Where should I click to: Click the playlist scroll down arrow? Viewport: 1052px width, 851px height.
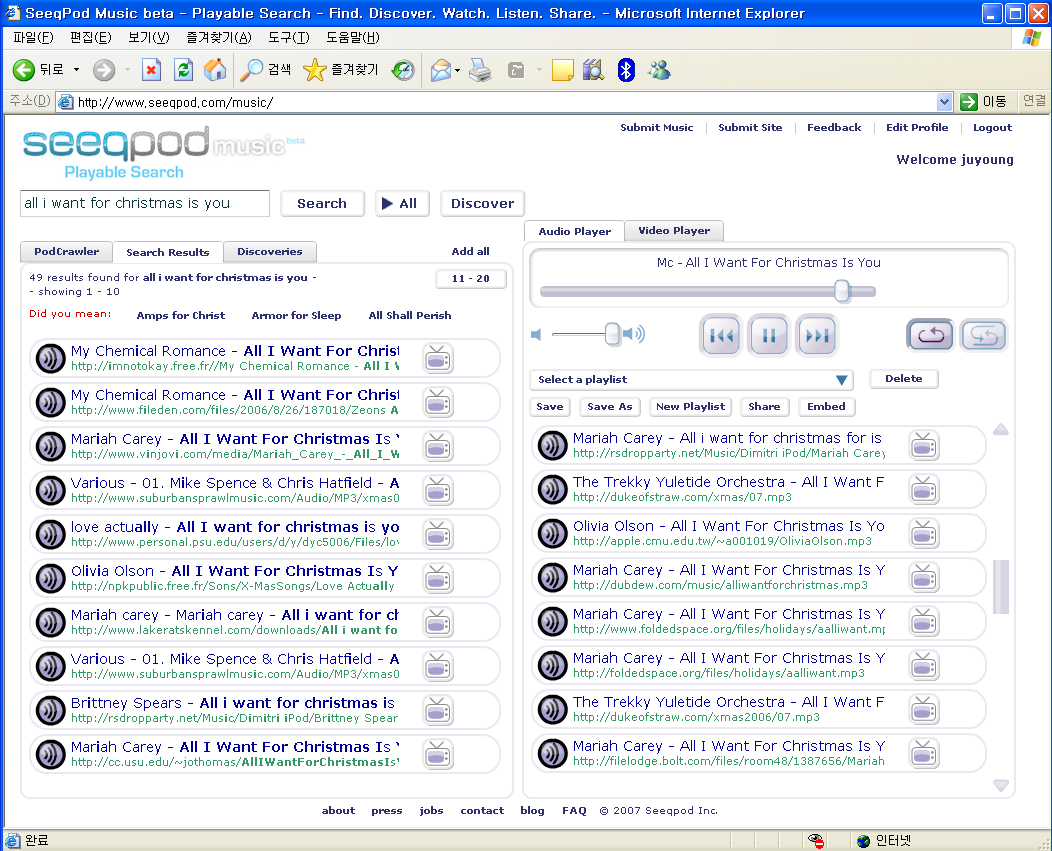(1000, 785)
